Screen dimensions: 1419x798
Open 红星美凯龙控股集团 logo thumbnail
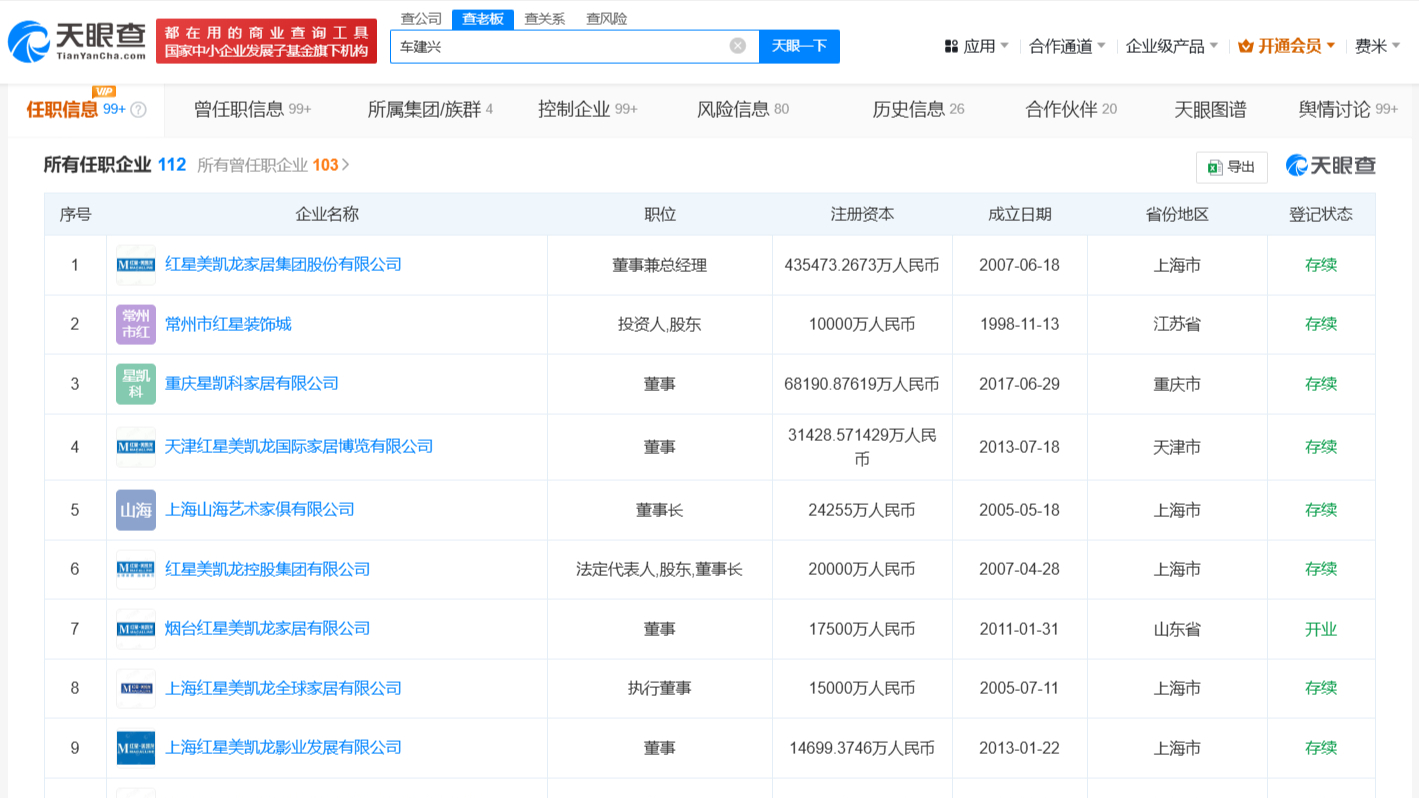(136, 569)
